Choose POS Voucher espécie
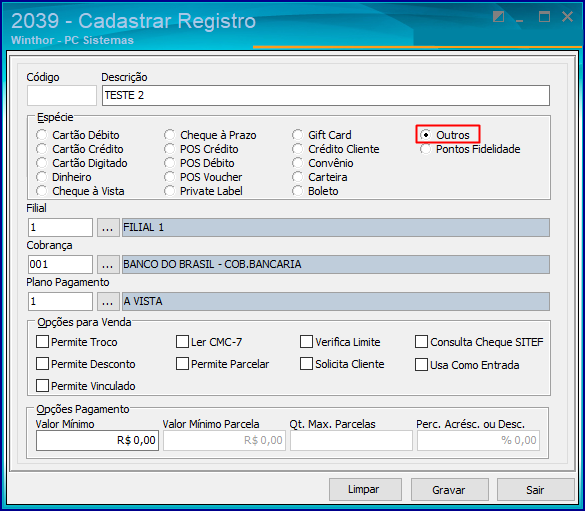This screenshot has height=511, width=585. (x=170, y=177)
